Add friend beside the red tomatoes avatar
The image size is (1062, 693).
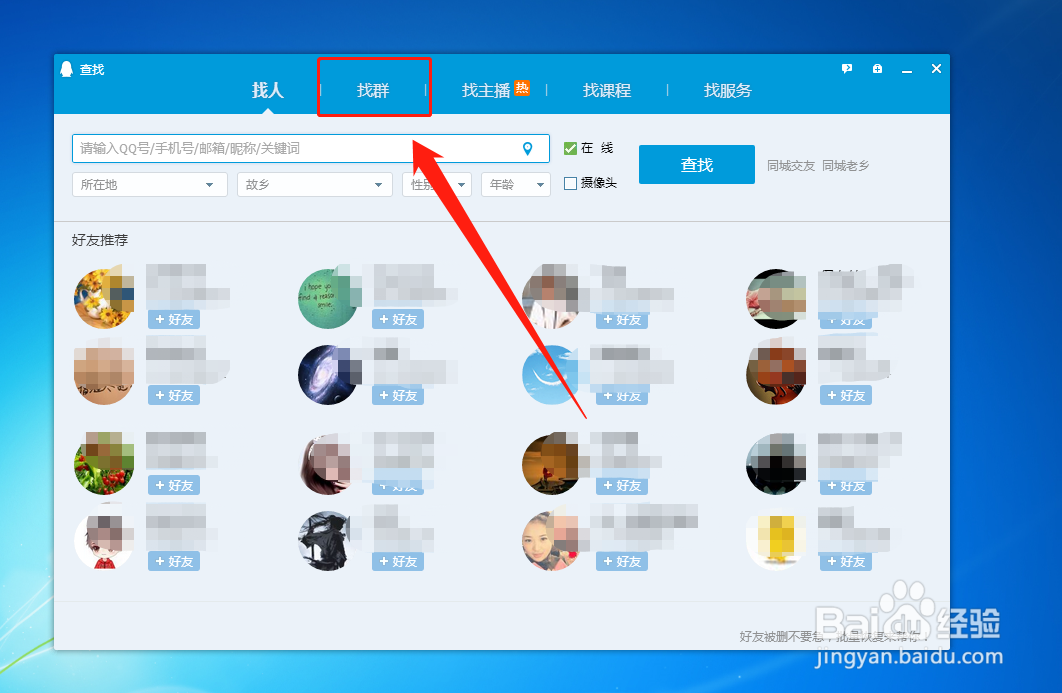tap(174, 485)
